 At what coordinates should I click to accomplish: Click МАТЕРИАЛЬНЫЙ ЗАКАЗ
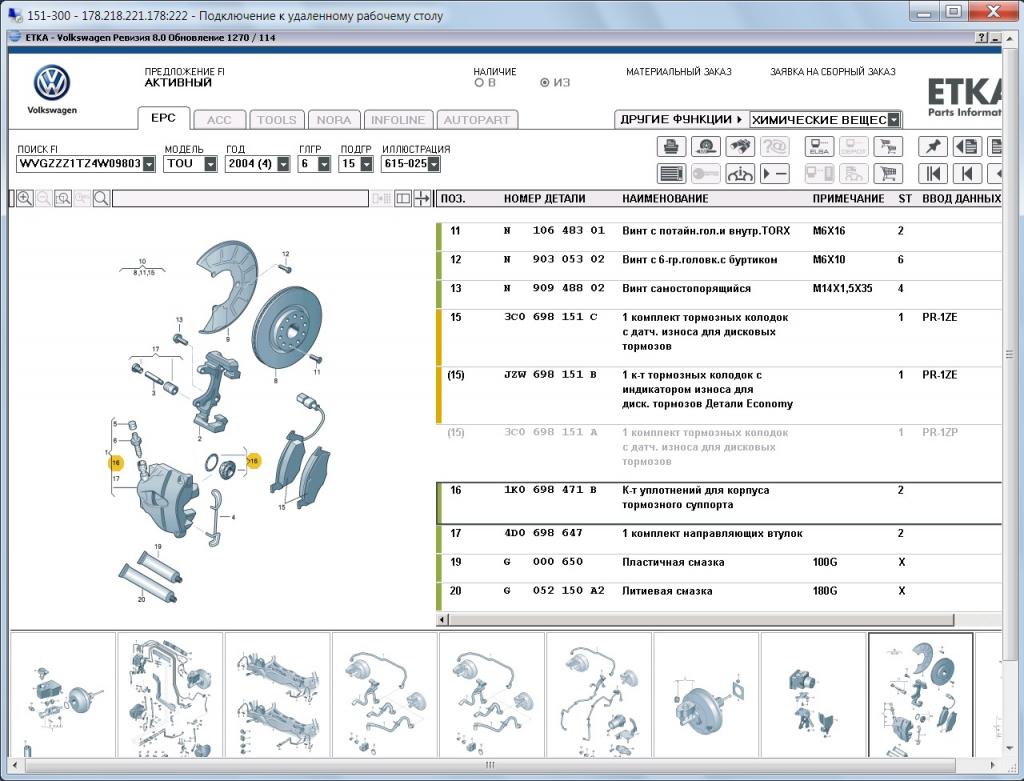point(679,72)
